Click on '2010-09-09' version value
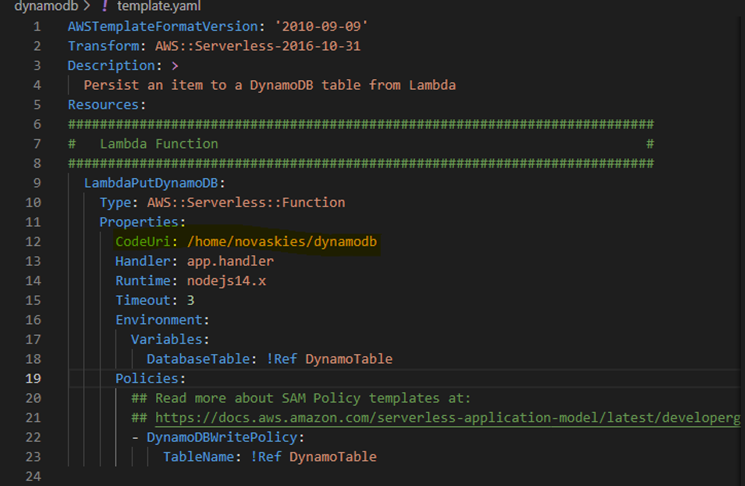The image size is (745, 486). click(321, 27)
